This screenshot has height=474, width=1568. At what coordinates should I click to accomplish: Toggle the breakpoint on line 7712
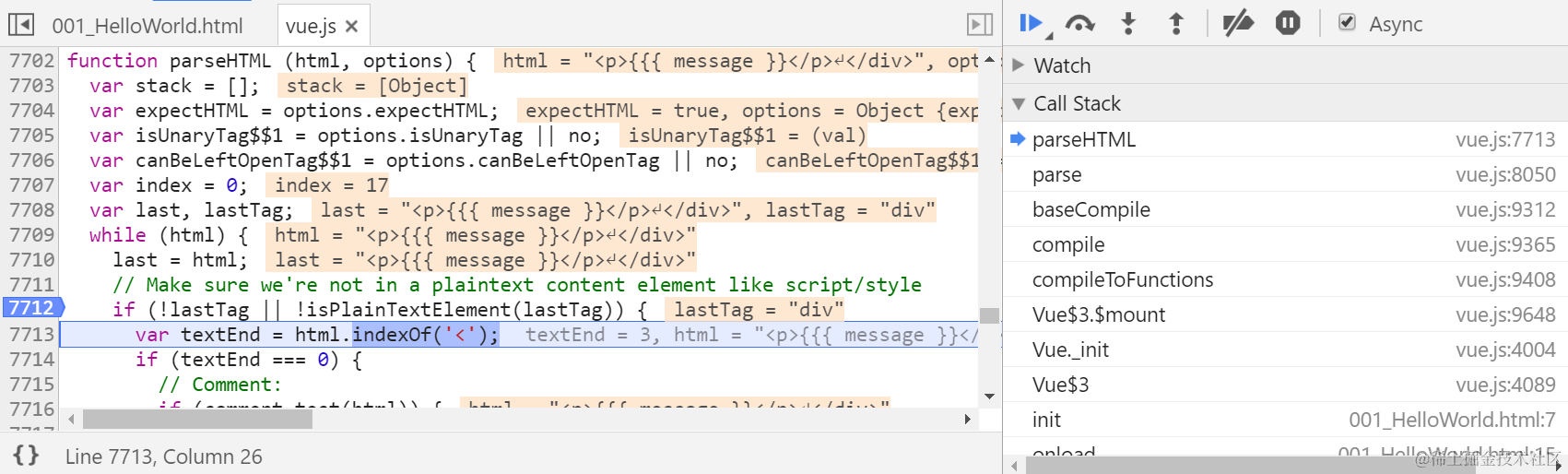pos(31,308)
